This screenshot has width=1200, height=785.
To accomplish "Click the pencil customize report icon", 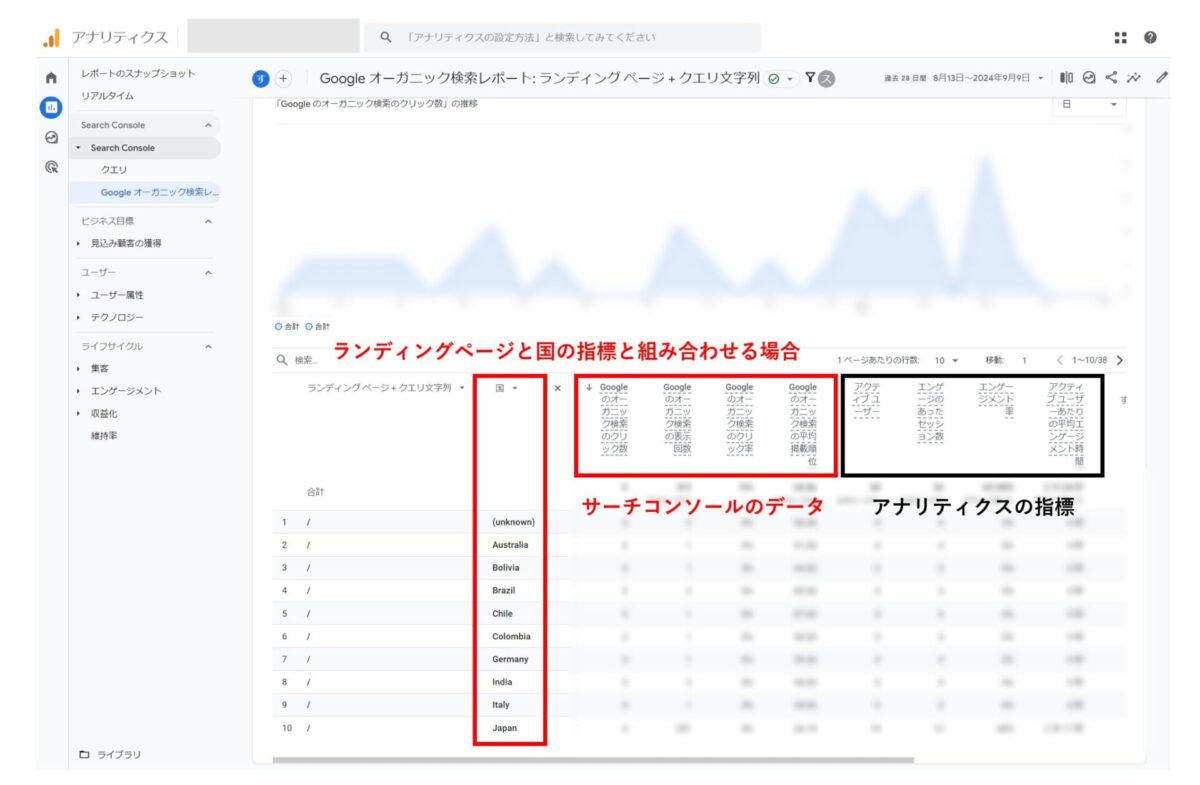I will (1161, 77).
